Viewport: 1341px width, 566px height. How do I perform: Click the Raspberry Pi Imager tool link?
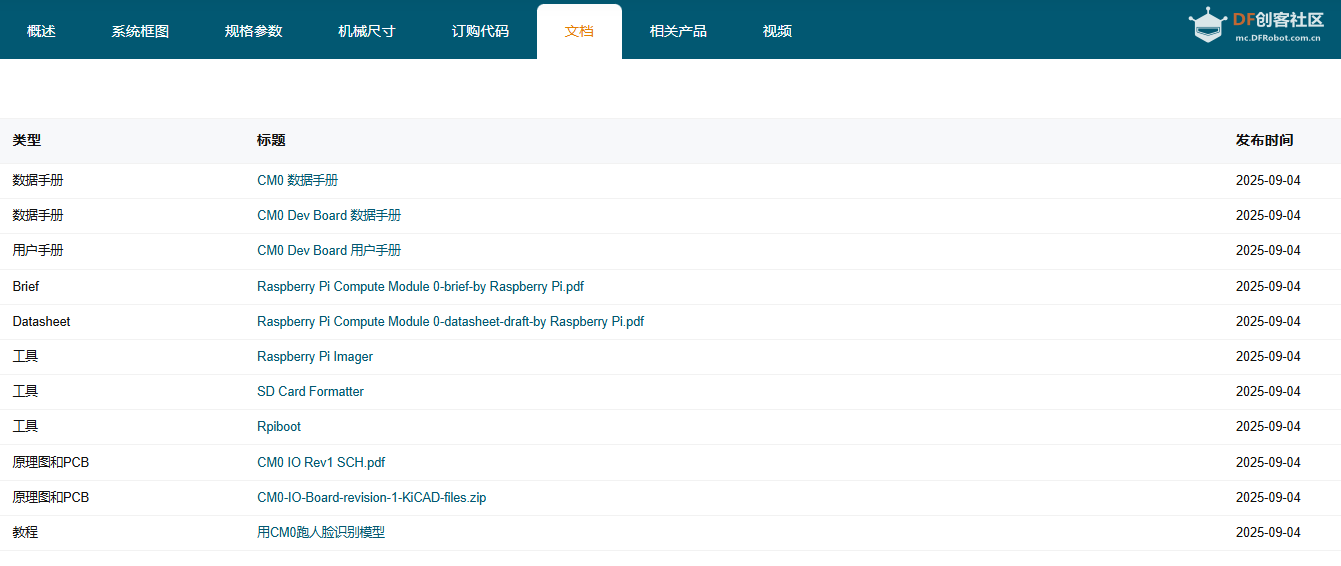(315, 357)
